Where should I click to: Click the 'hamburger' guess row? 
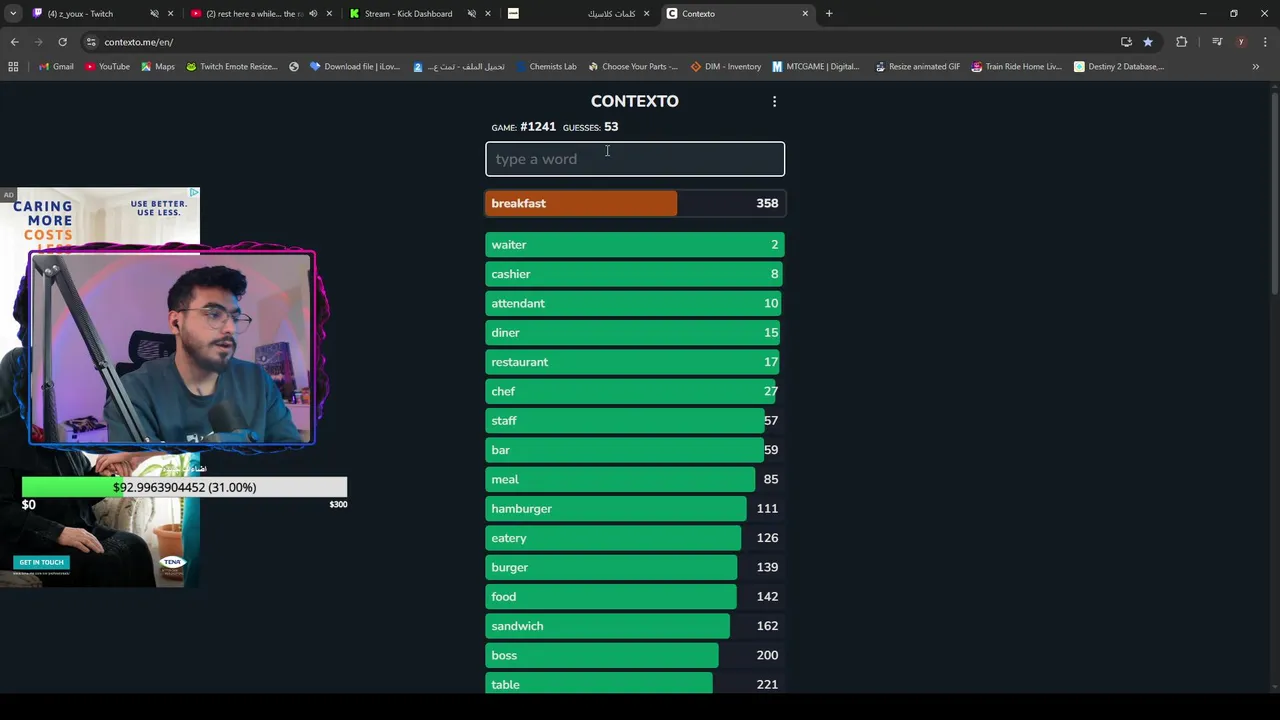coord(635,508)
